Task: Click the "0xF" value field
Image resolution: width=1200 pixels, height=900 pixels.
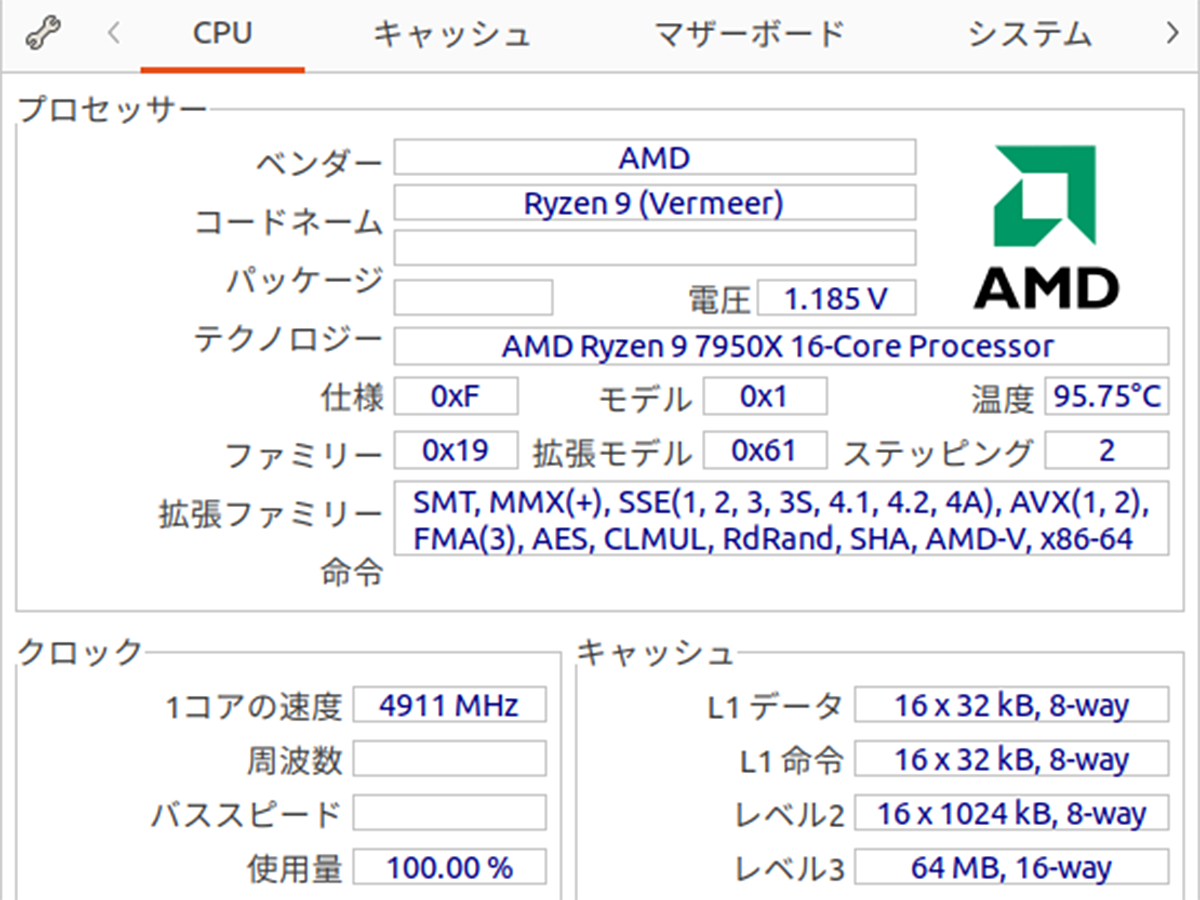Action: (x=456, y=396)
